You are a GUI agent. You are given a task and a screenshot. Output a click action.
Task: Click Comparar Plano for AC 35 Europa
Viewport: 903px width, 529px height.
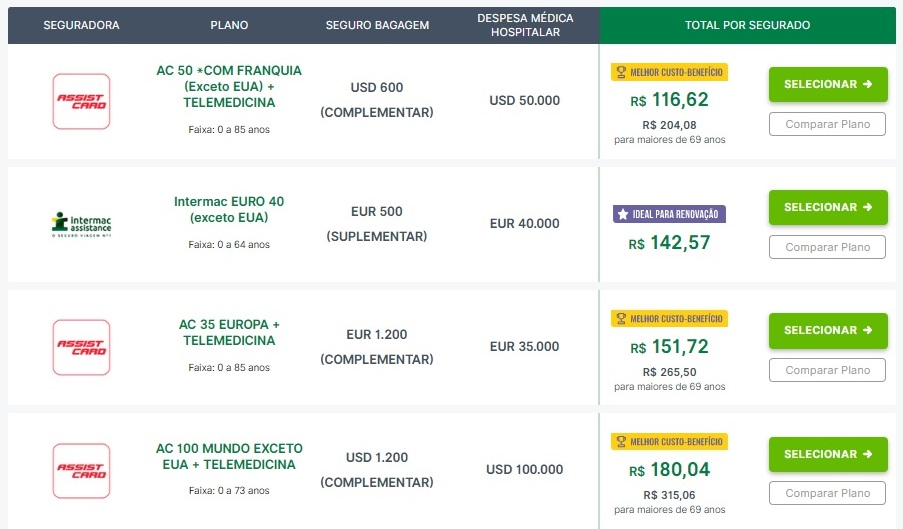tap(827, 370)
